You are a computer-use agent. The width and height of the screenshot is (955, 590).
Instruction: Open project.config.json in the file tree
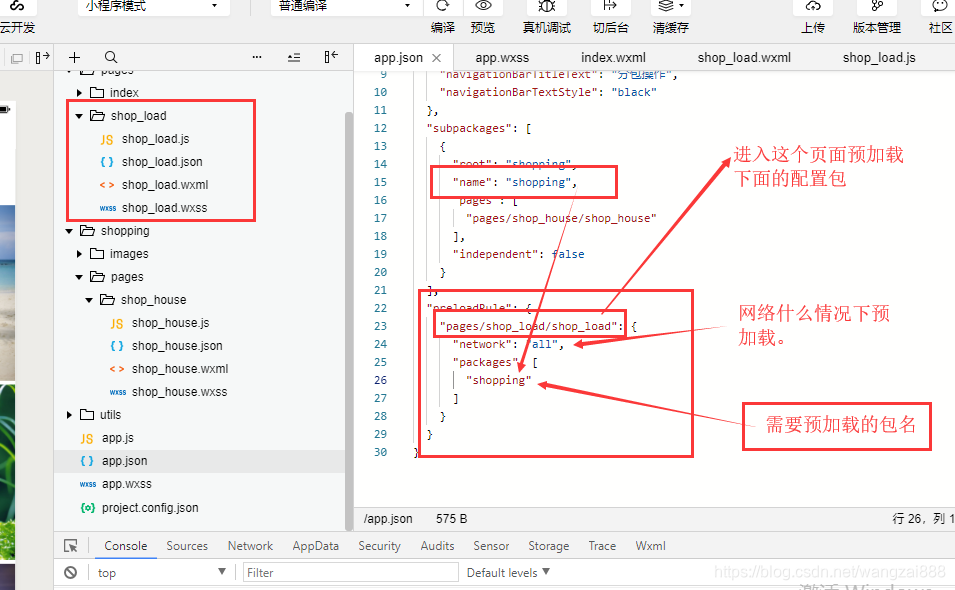(x=150, y=508)
